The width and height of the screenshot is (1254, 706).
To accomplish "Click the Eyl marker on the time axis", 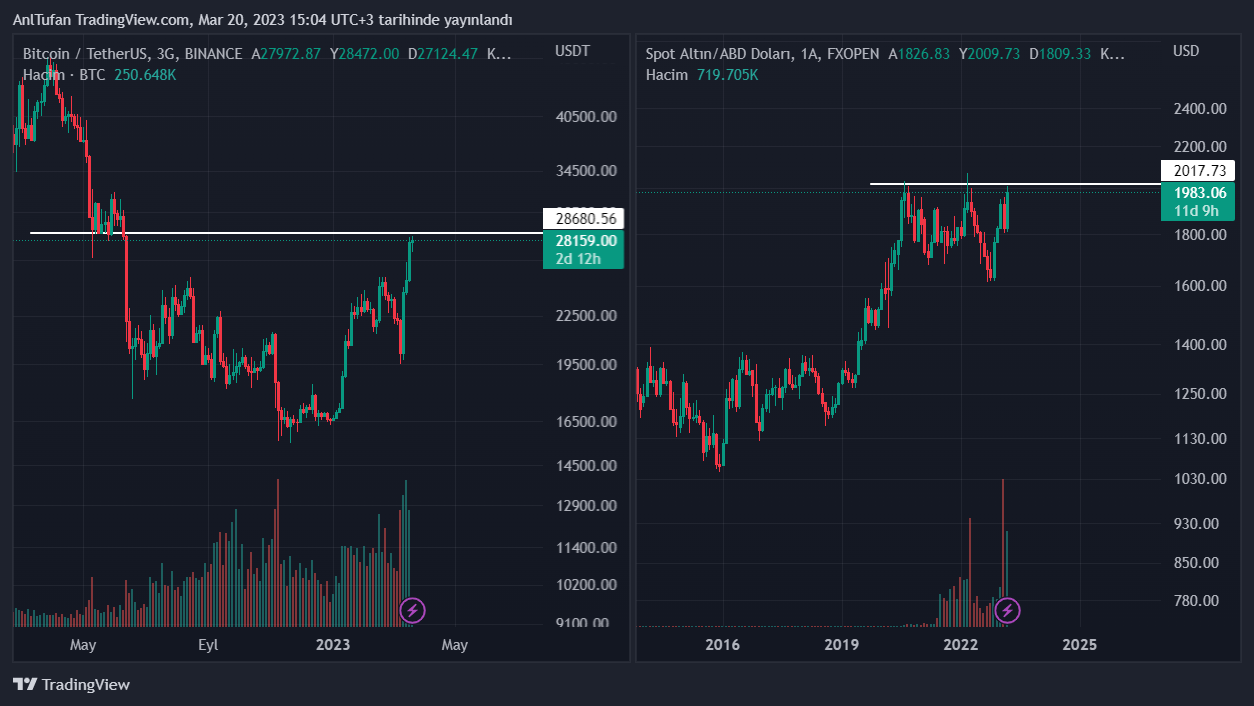I will point(208,645).
